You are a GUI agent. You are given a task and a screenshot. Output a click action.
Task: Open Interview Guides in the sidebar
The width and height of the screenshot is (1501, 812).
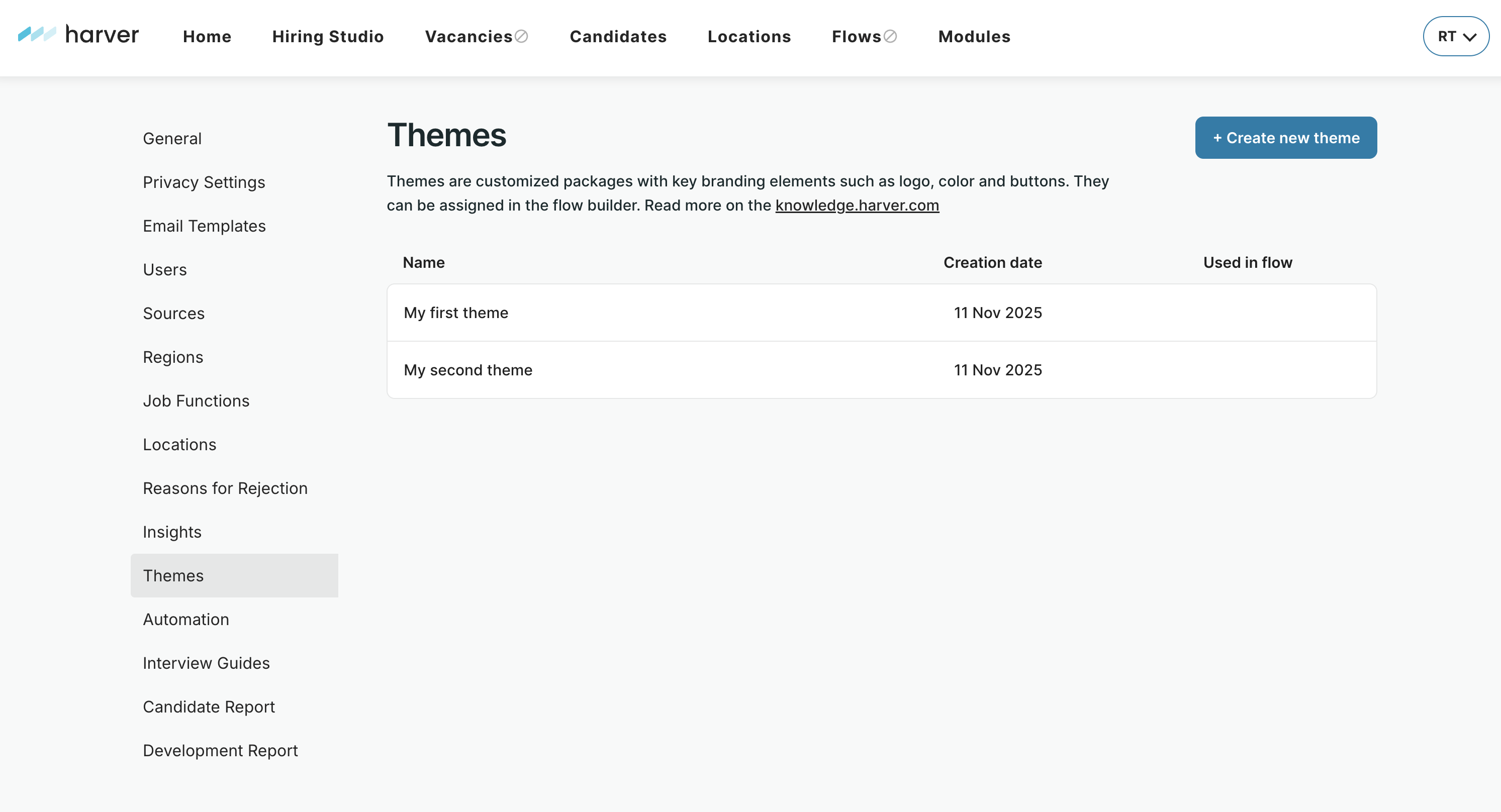point(206,663)
